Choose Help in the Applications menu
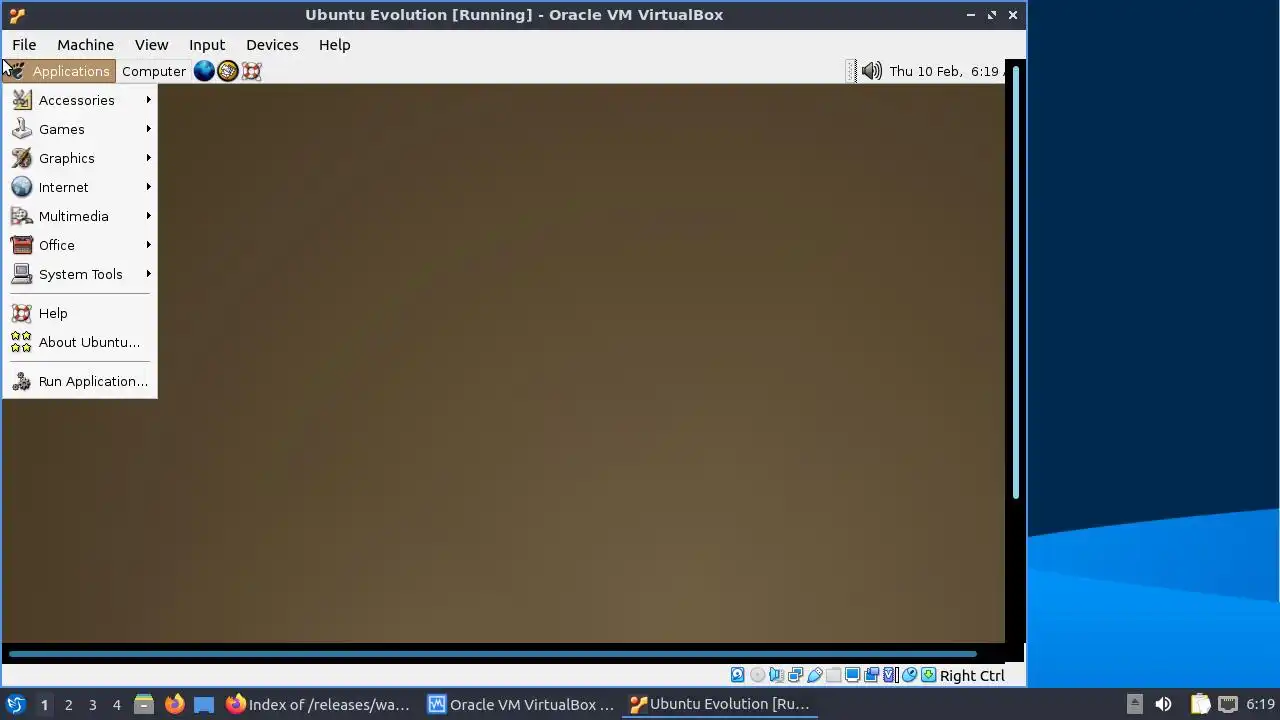Screen dimensions: 1280x720 pos(80,313)
